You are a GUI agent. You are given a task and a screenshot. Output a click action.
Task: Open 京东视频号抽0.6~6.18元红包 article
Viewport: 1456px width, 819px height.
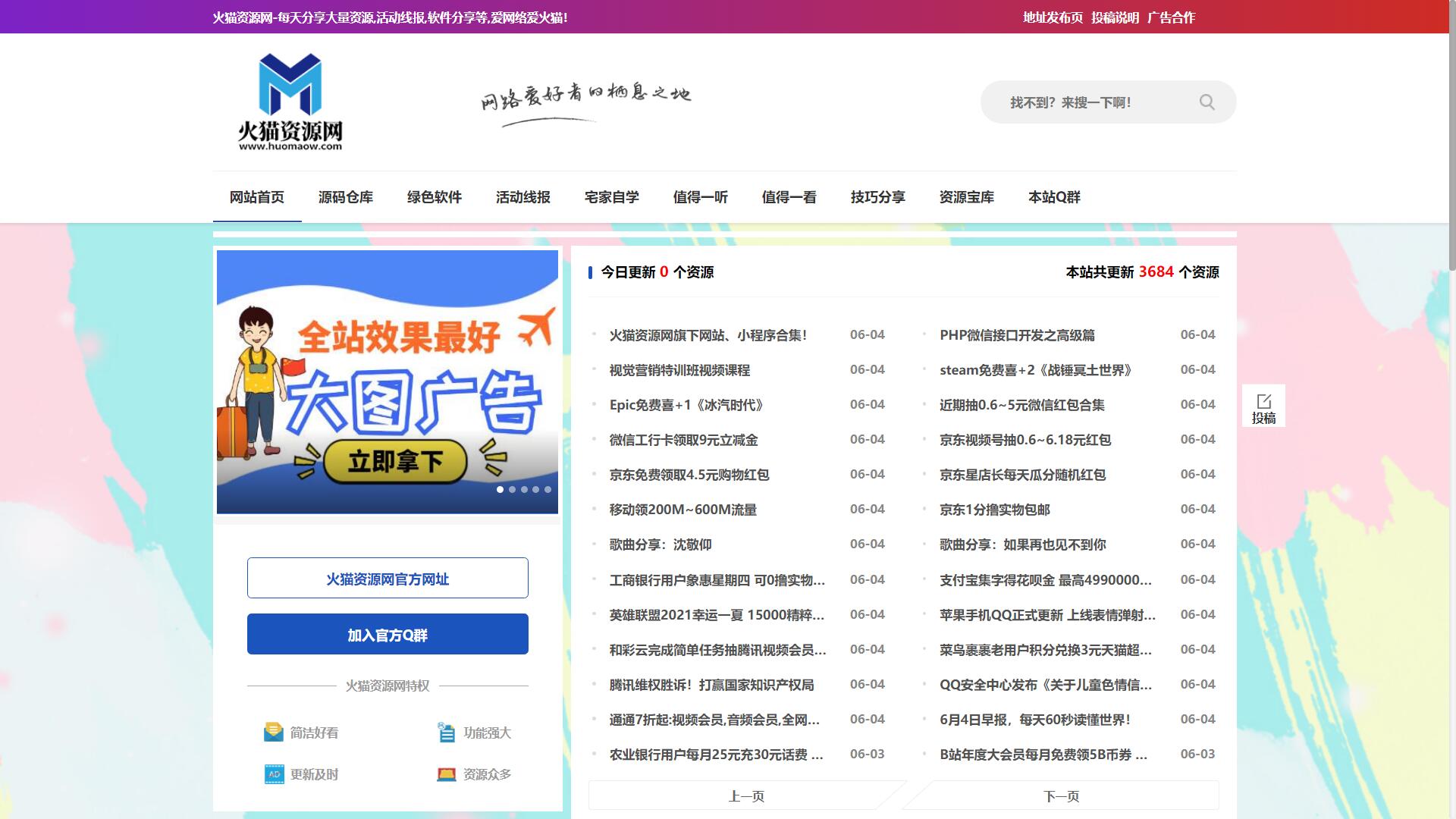1025,440
